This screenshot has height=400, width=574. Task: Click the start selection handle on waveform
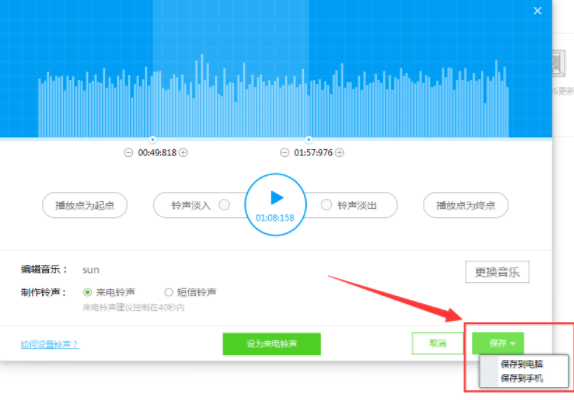tap(153, 139)
